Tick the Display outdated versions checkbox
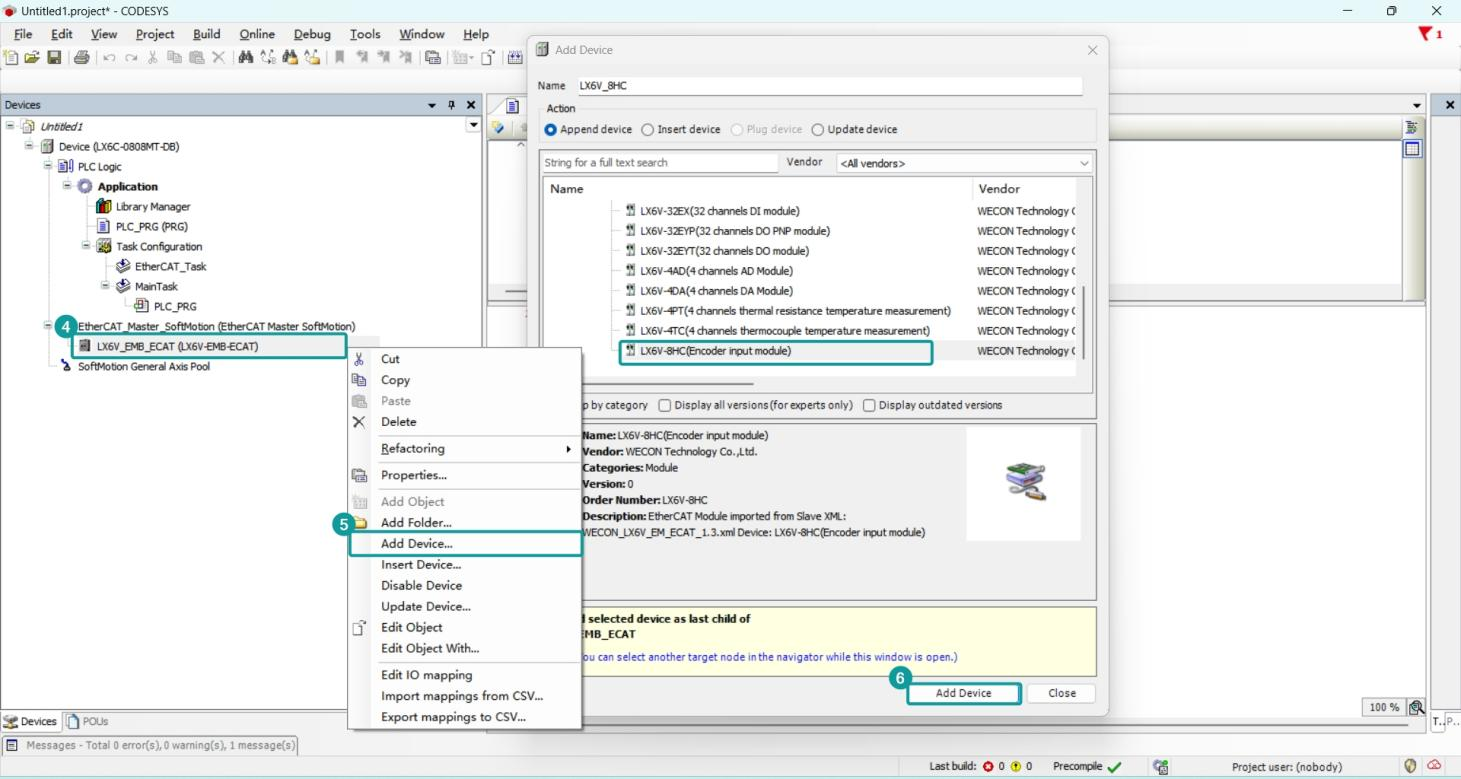This screenshot has height=779, width=1461. click(868, 406)
